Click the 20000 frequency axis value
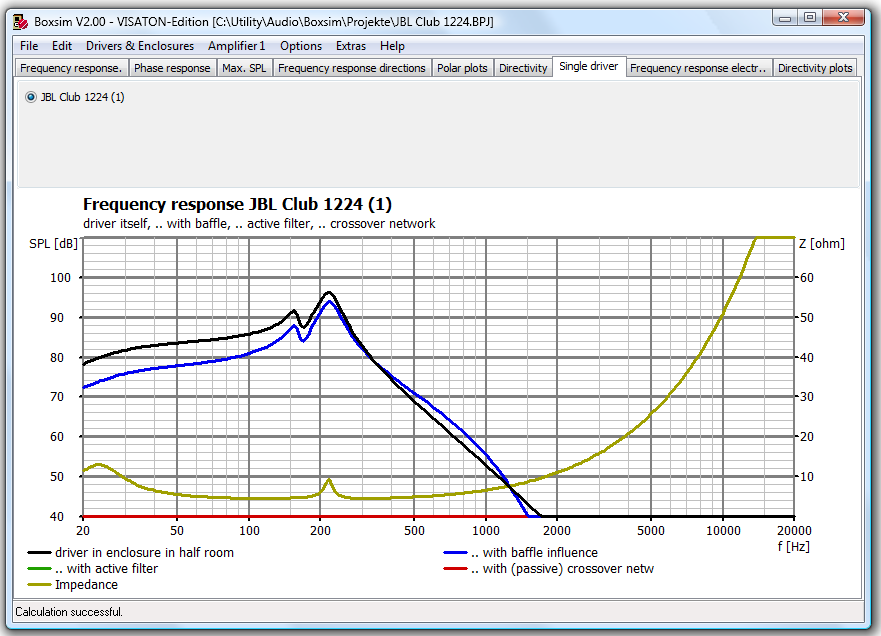This screenshot has height=636, width=881. [x=794, y=530]
